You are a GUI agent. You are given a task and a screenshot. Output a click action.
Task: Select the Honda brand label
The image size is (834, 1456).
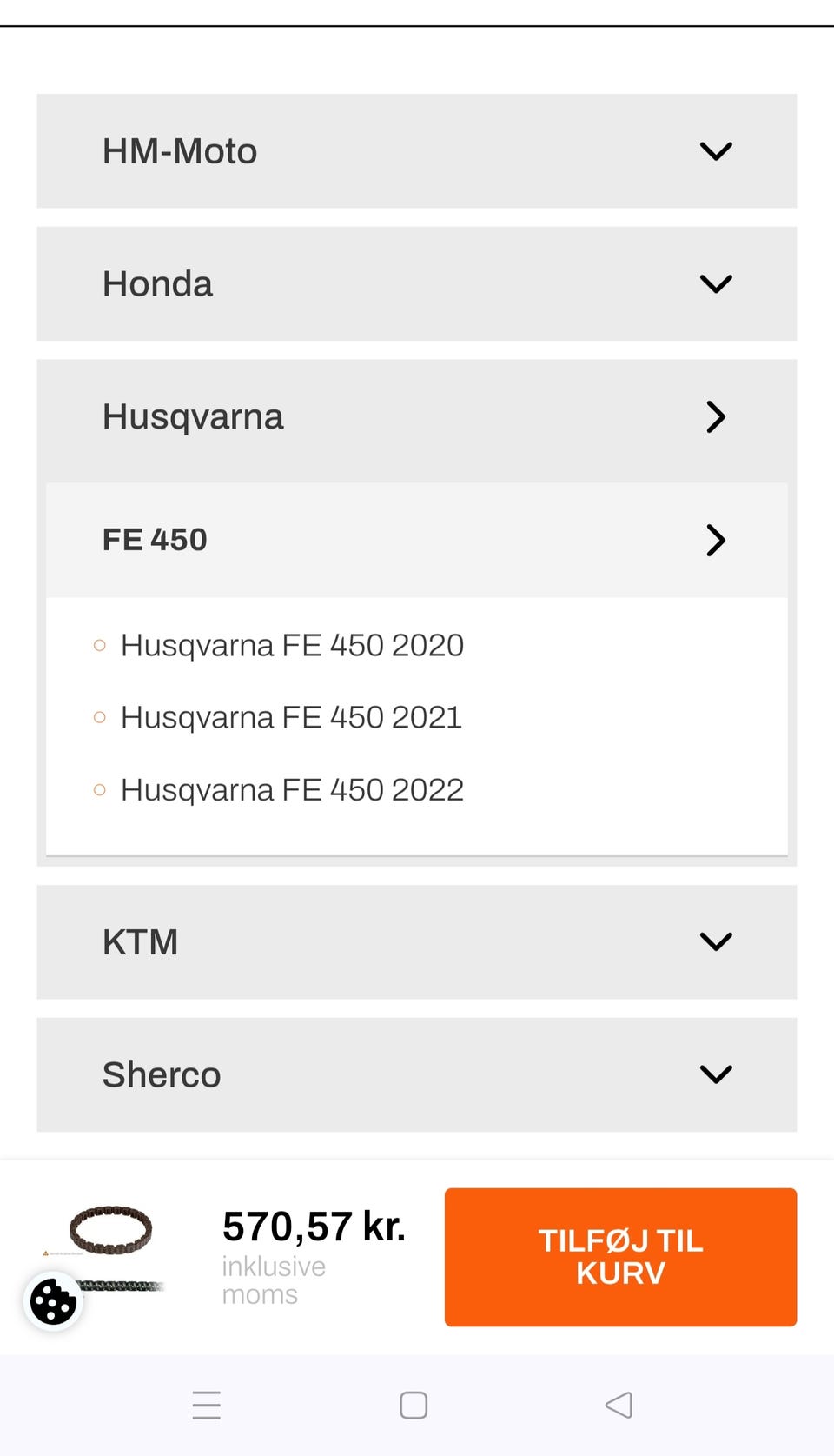click(157, 284)
